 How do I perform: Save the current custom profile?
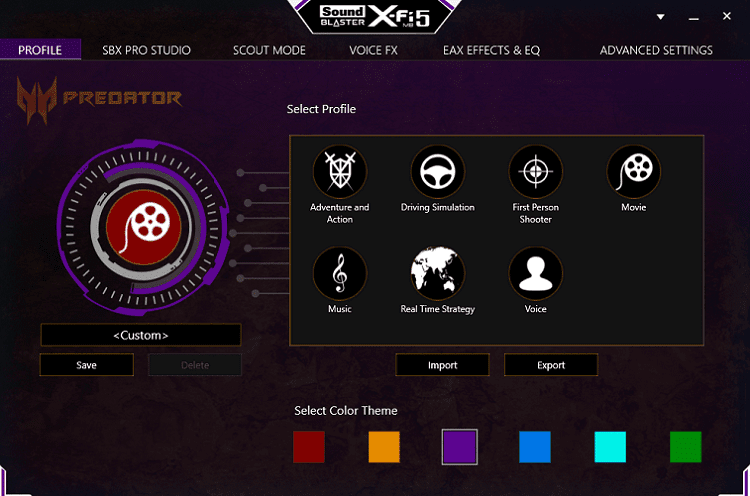(87, 365)
